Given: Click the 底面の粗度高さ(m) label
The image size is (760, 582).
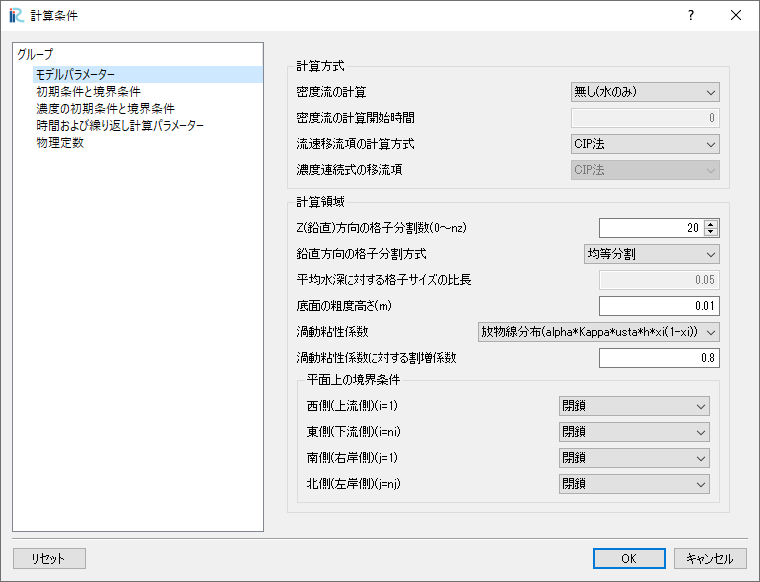Looking at the screenshot, I should pos(344,306).
